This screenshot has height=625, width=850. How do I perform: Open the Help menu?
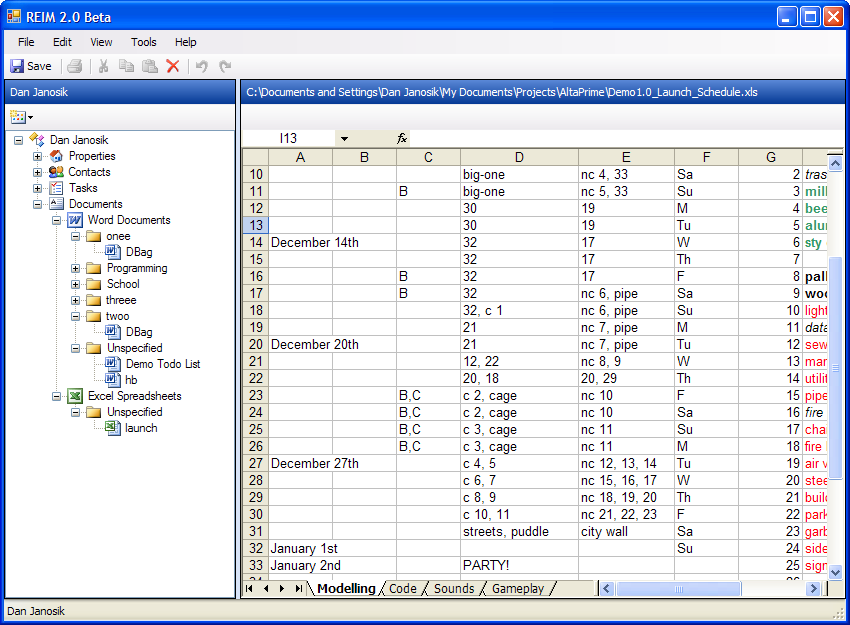click(x=185, y=42)
